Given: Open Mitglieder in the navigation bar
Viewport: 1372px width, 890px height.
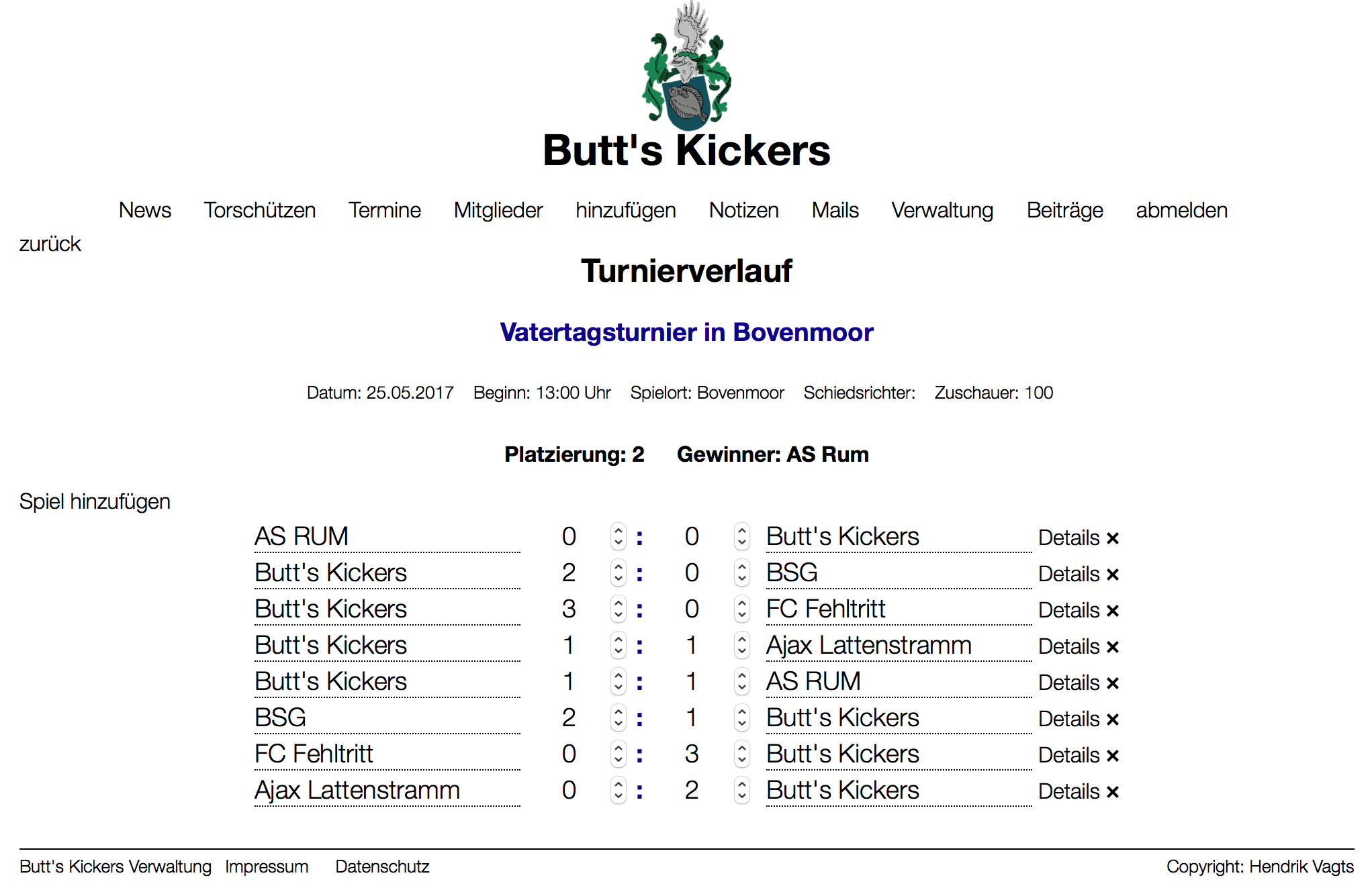Looking at the screenshot, I should (x=498, y=210).
